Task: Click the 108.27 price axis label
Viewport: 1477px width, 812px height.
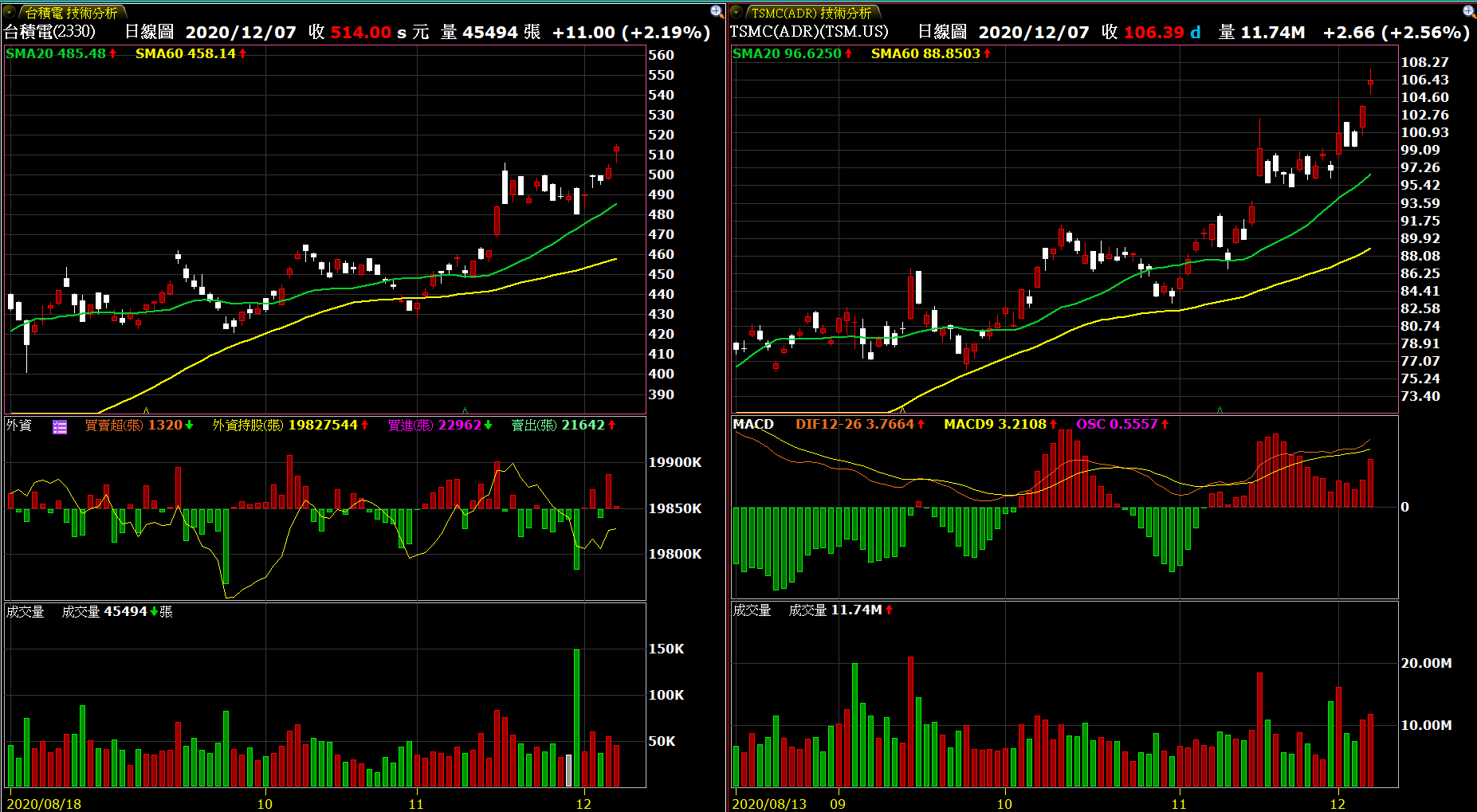Action: pyautogui.click(x=1424, y=62)
